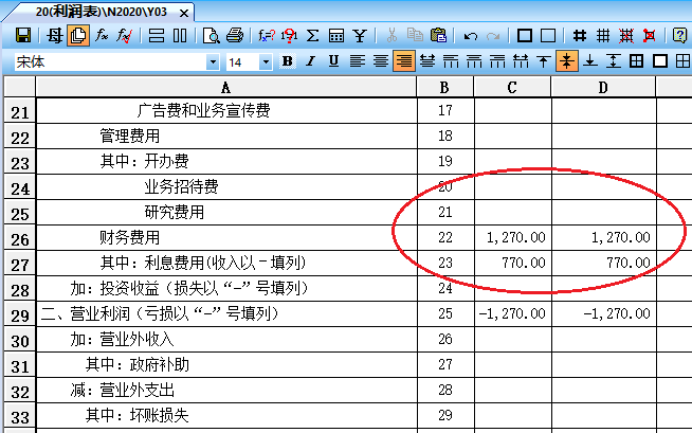692x433 pixels.
Task: Select column C header
Action: (x=512, y=87)
